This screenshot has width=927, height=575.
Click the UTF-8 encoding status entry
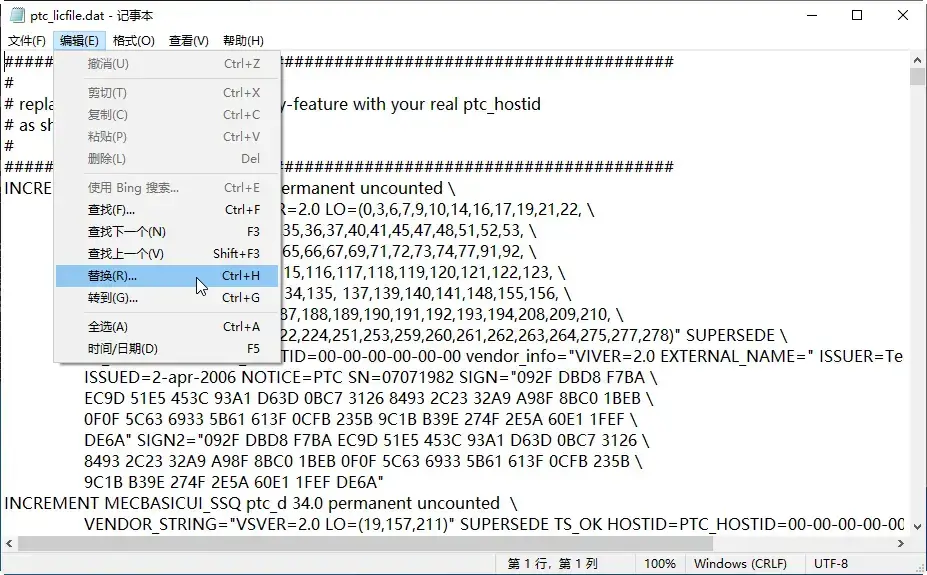coord(831,564)
